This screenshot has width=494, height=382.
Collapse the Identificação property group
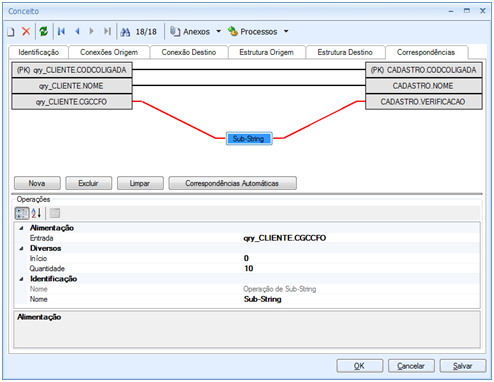21,279
